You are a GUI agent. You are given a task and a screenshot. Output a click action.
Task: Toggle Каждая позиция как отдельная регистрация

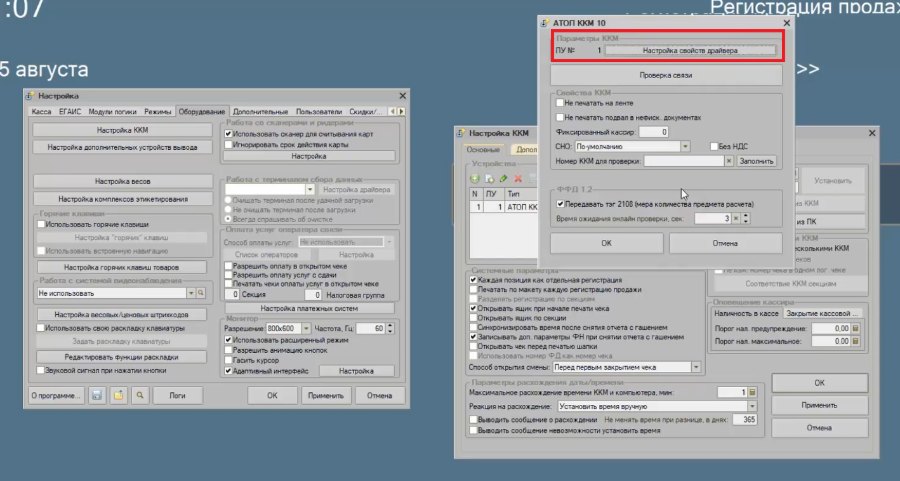pyautogui.click(x=474, y=280)
